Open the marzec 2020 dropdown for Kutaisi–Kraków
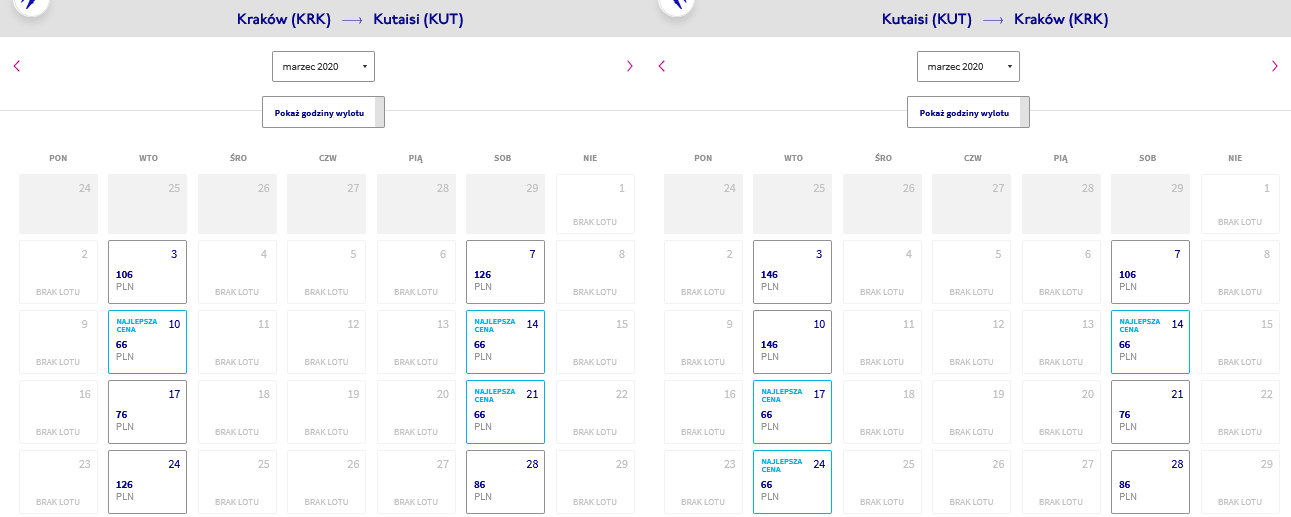This screenshot has width=1291, height=517. (x=969, y=66)
